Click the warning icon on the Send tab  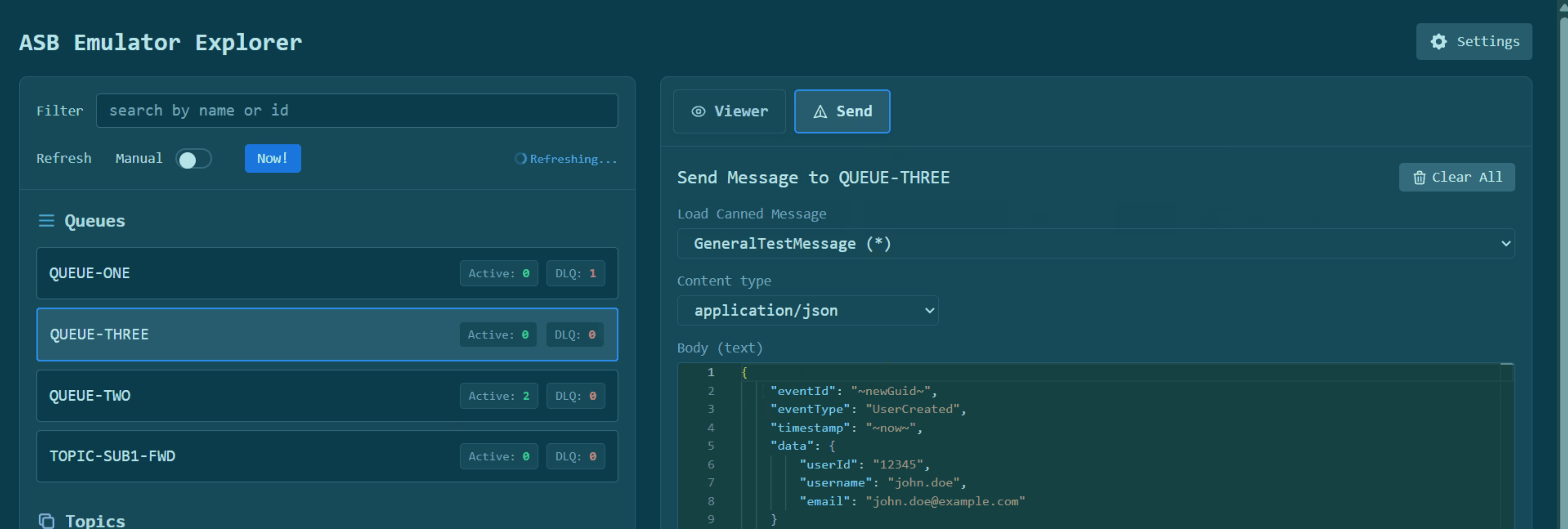pos(820,112)
